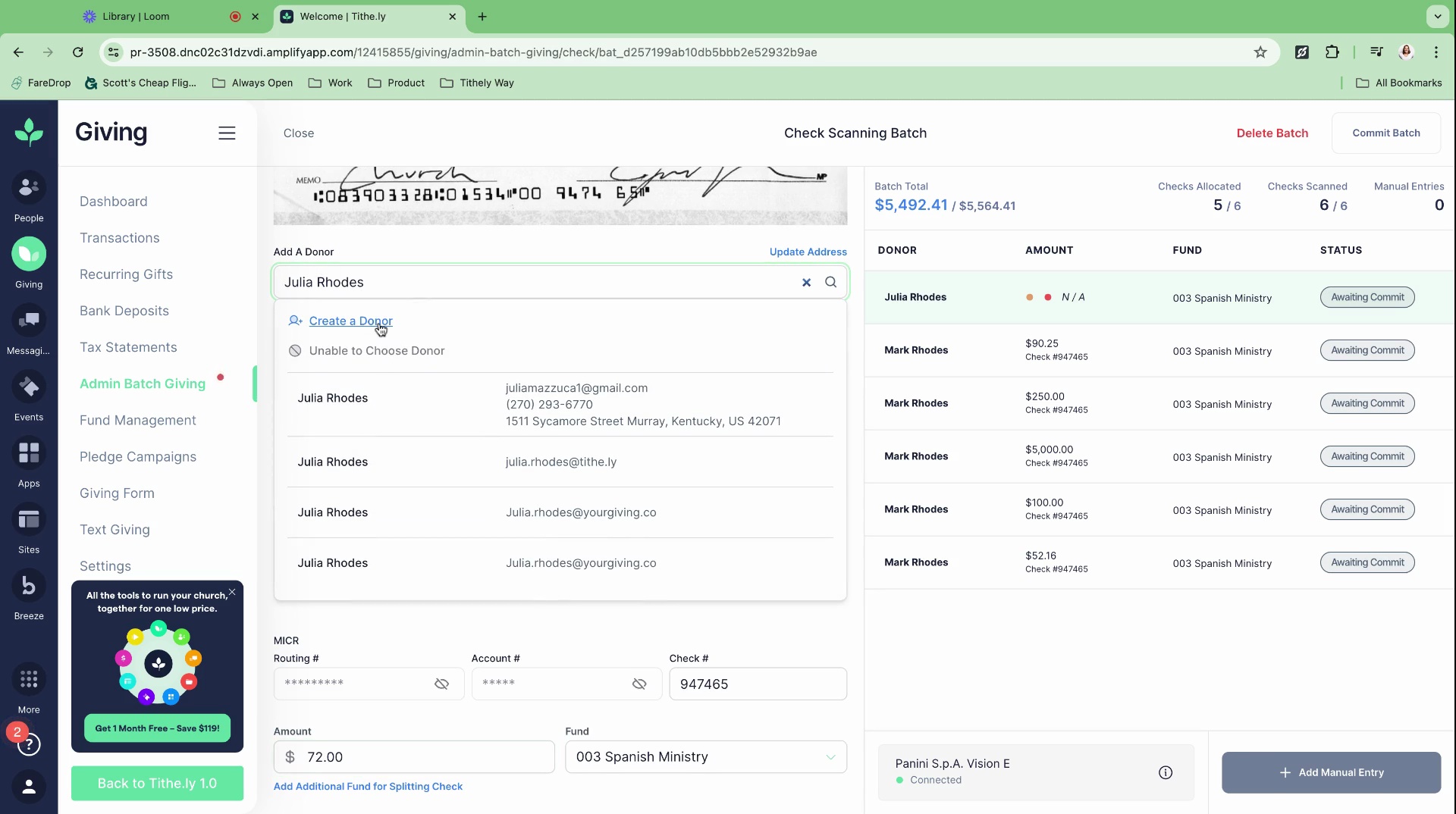Open the People section in sidebar
This screenshot has height=814, width=1456.
pyautogui.click(x=29, y=196)
